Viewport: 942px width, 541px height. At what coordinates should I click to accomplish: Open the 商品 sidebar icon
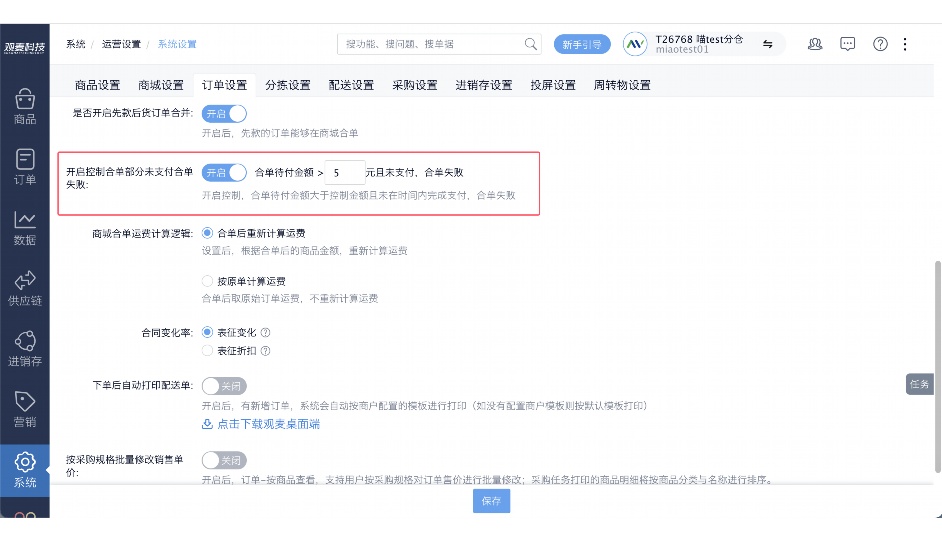pos(25,105)
